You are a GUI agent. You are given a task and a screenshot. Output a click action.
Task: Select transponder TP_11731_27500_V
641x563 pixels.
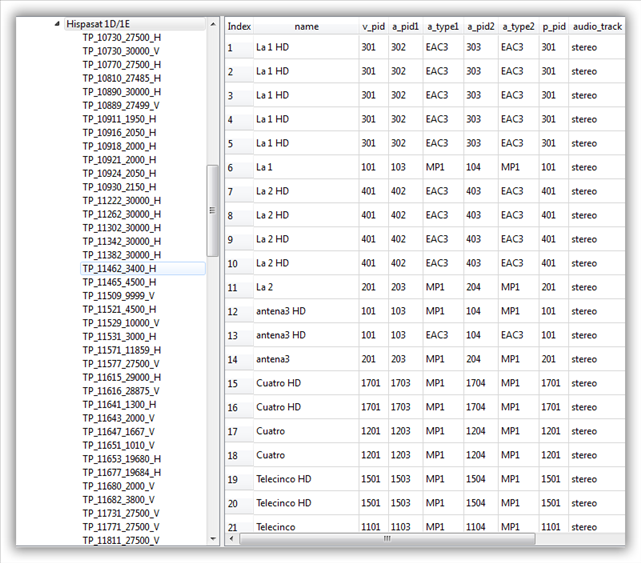[121, 514]
